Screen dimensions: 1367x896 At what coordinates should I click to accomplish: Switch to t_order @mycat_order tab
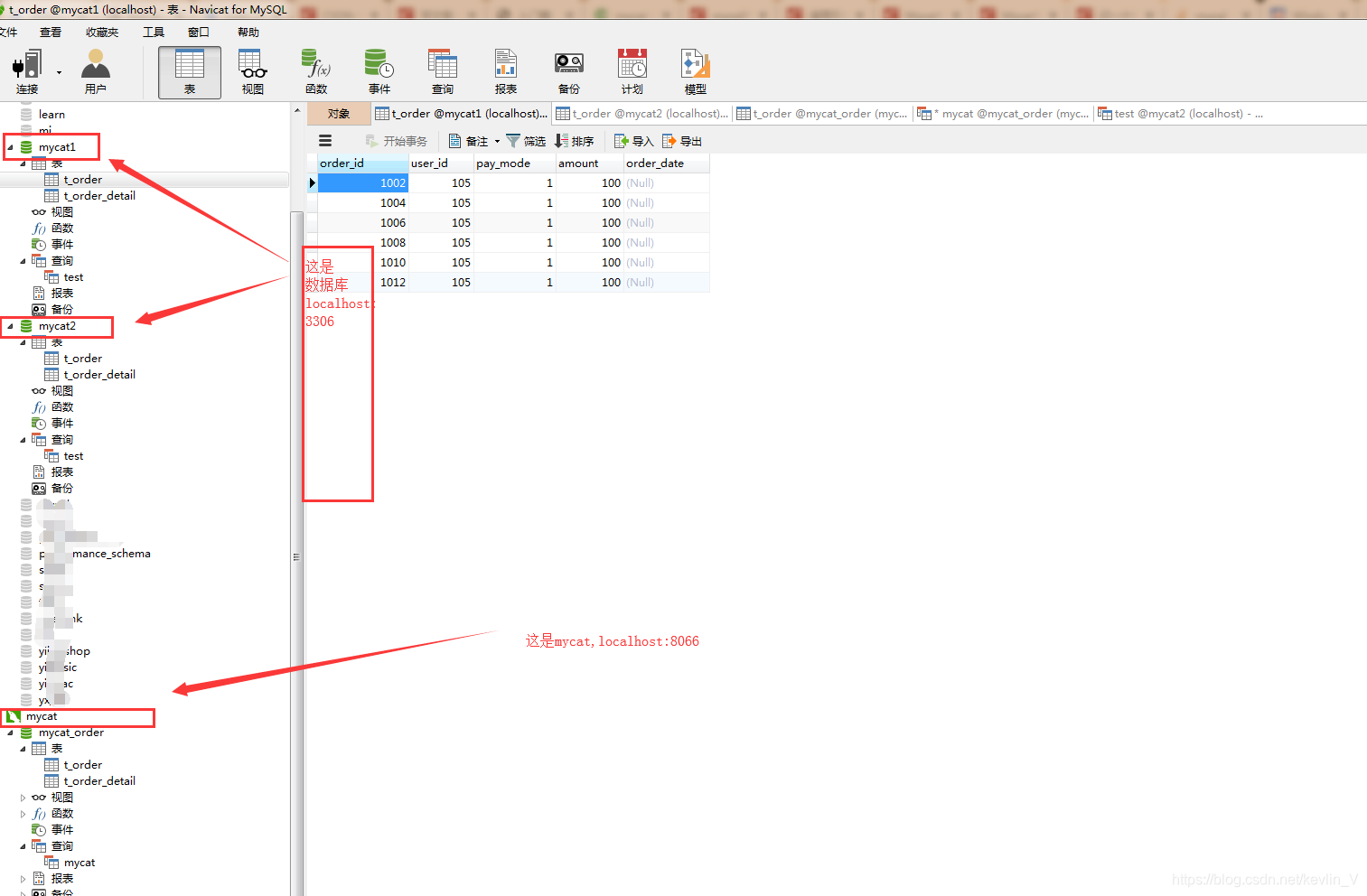822,114
